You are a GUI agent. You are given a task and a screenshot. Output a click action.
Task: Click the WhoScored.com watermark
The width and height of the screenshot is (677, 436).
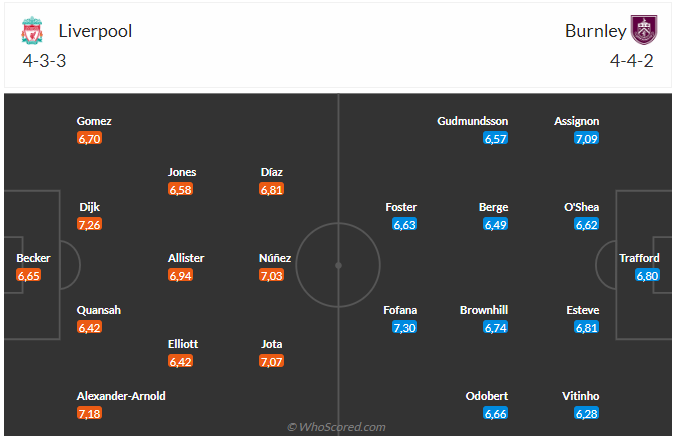[x=336, y=427]
